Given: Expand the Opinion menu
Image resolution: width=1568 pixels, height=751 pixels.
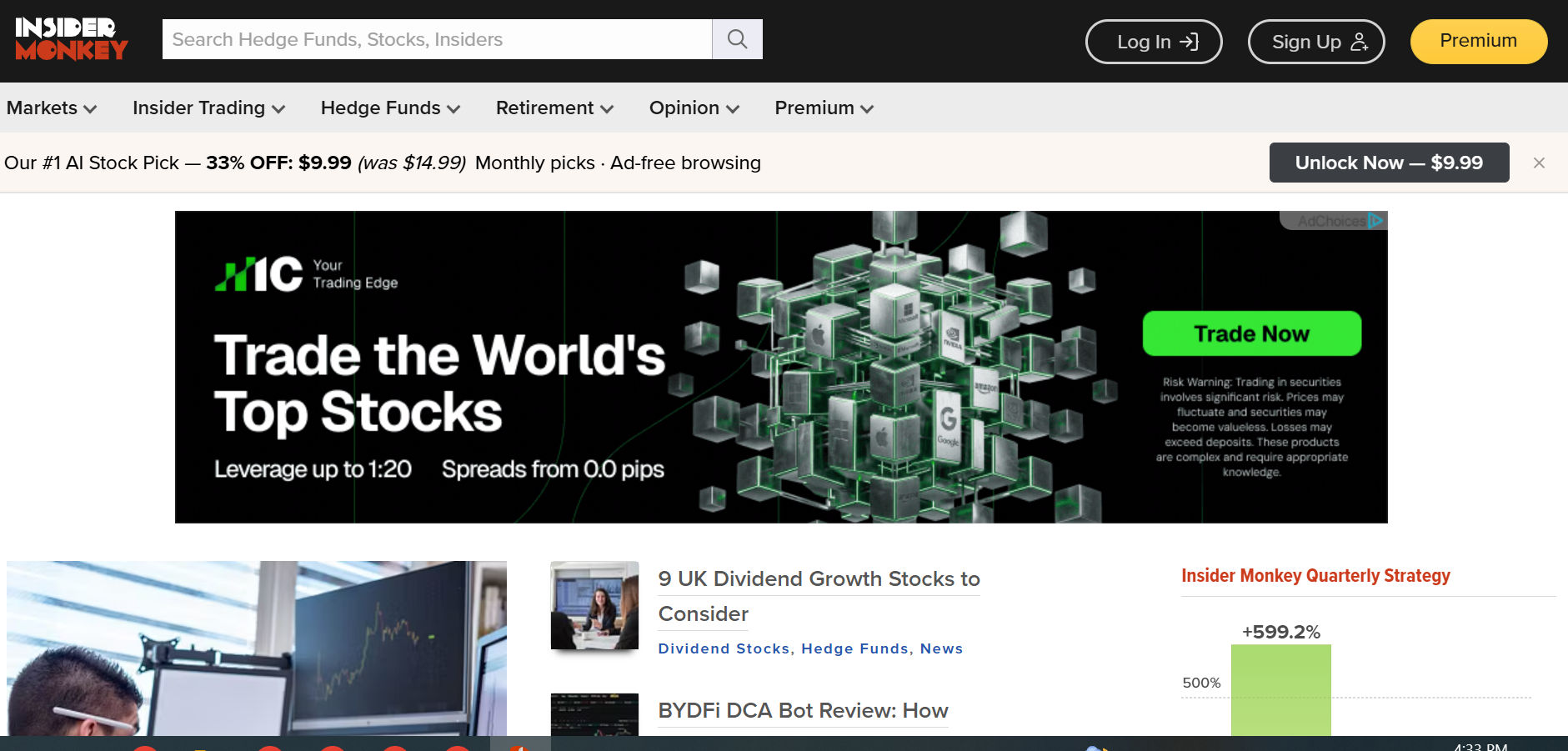Looking at the screenshot, I should 694,108.
